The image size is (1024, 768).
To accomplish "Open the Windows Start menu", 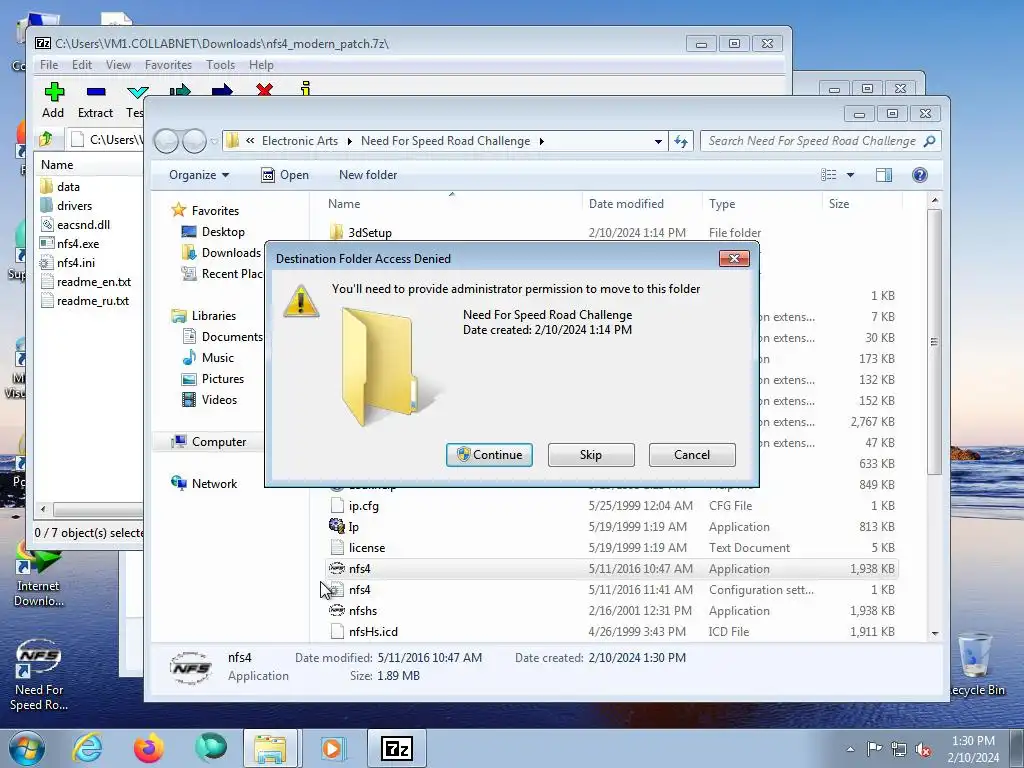I will (x=26, y=748).
